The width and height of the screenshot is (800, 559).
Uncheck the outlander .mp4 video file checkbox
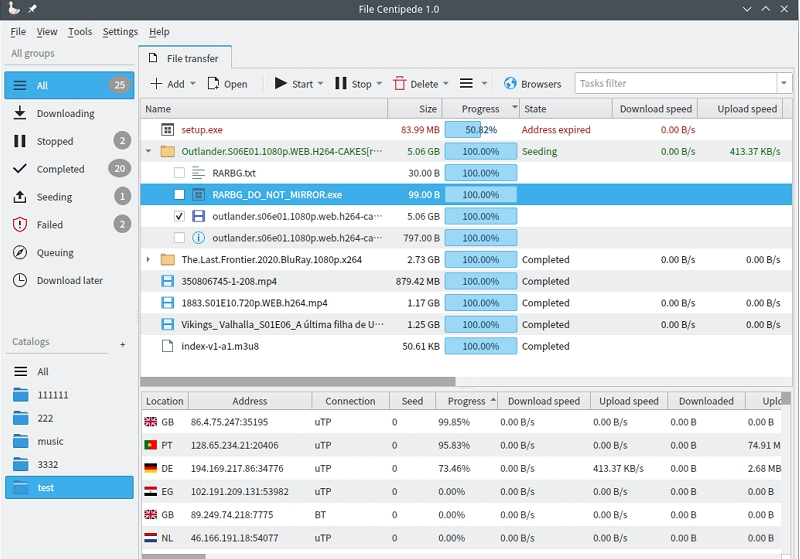click(x=179, y=216)
